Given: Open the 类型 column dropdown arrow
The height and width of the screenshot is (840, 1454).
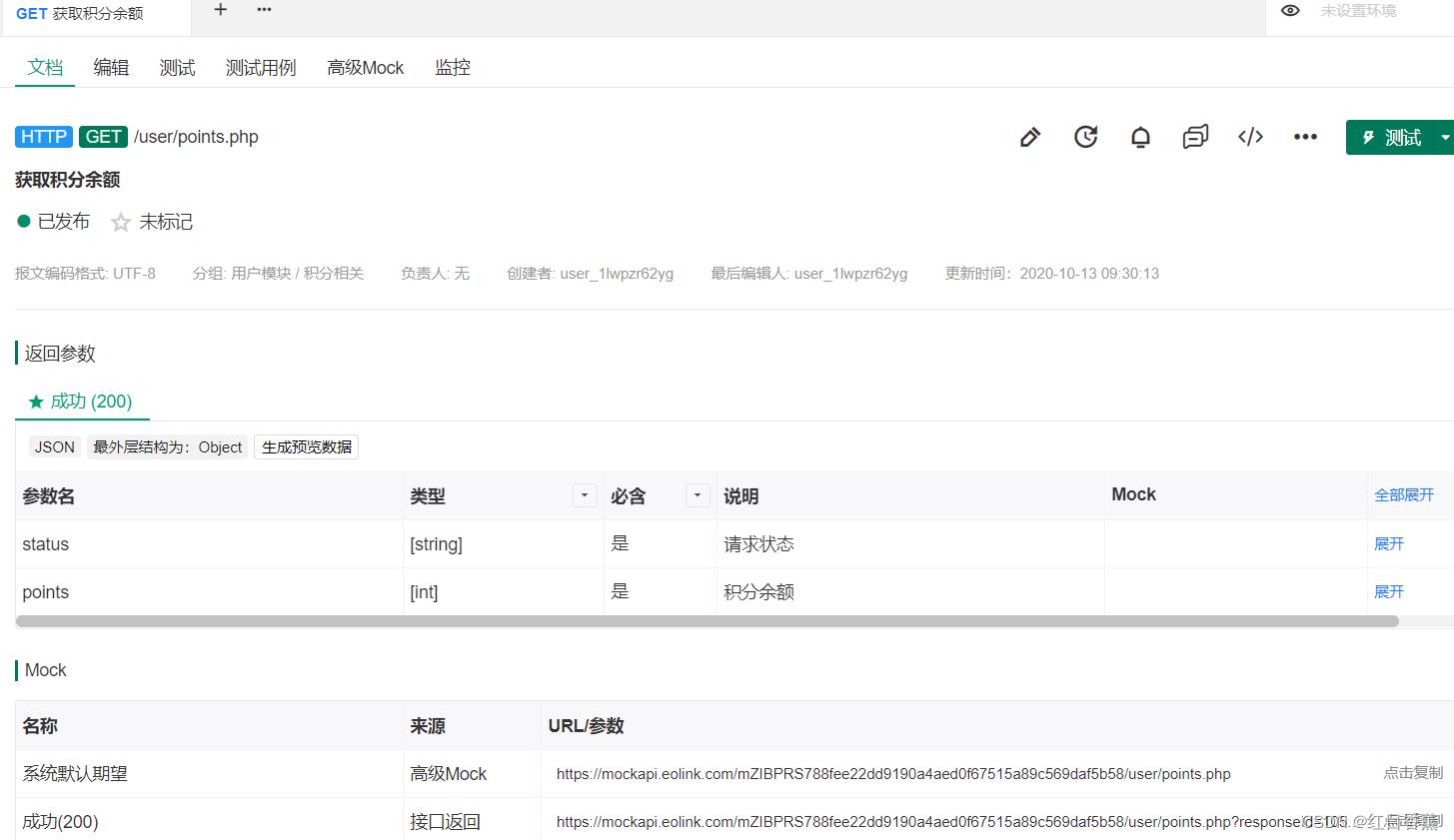Looking at the screenshot, I should tap(585, 495).
